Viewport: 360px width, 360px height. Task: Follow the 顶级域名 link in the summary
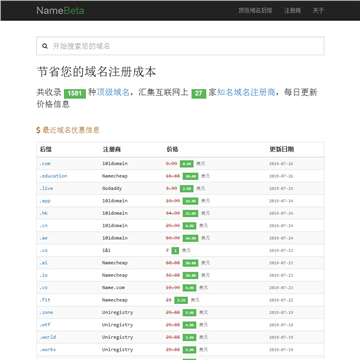113,92
